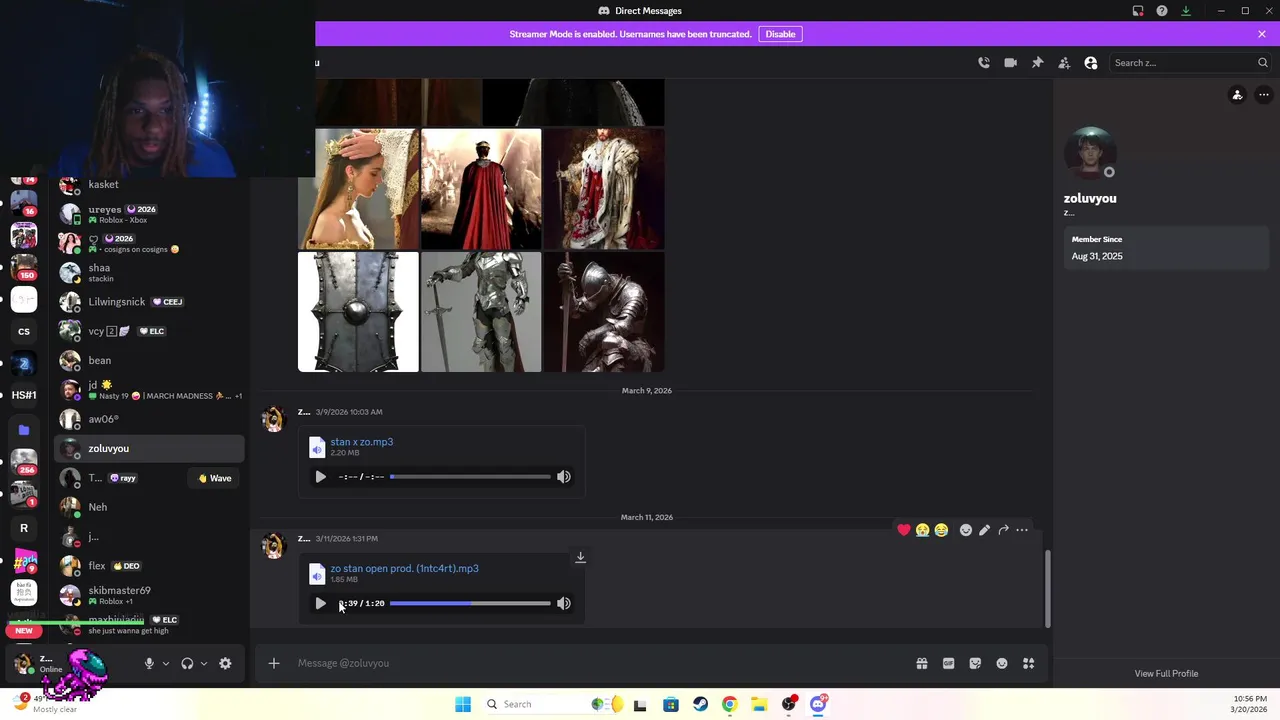React with the red heart emoji
This screenshot has width=1280, height=720.
pos(904,530)
